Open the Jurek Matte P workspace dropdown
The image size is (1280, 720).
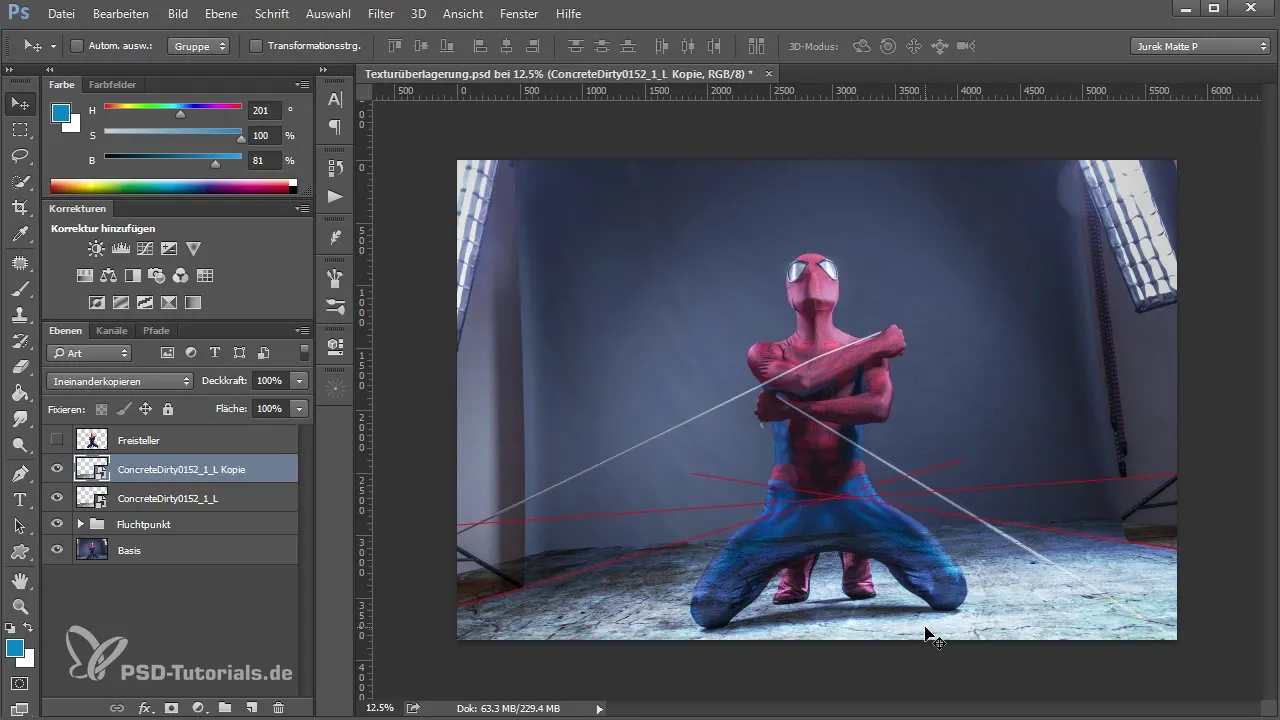(1200, 46)
